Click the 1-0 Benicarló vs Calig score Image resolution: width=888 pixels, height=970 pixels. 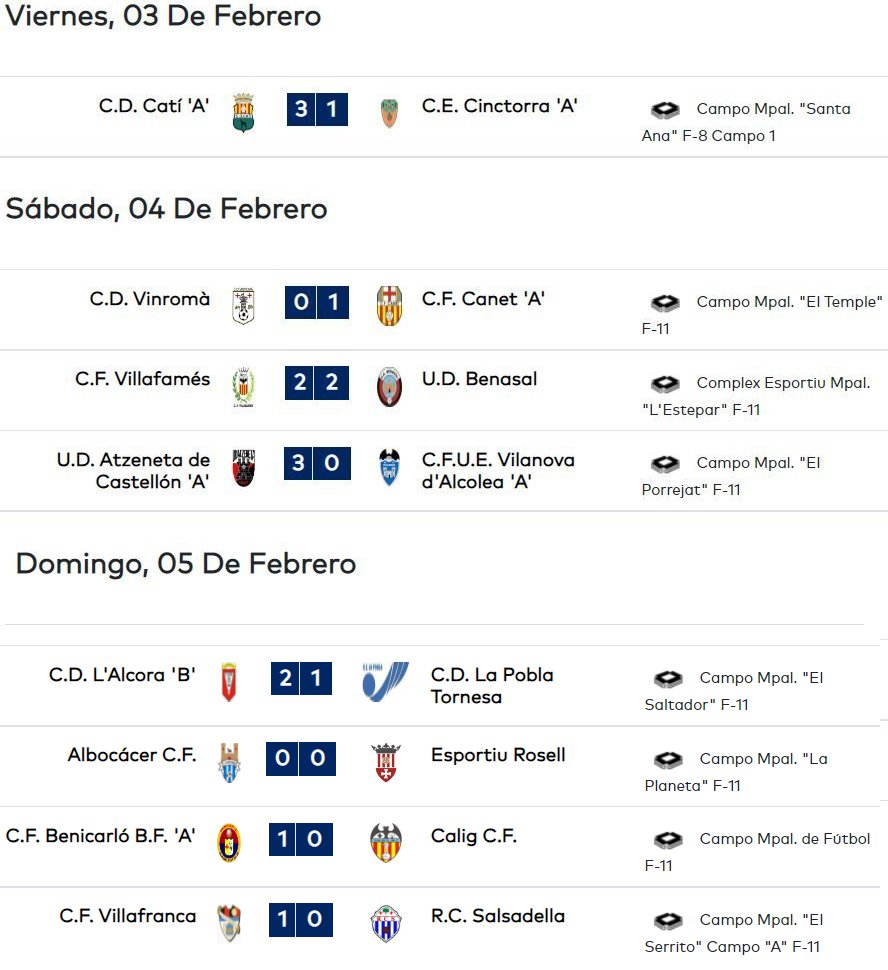(301, 839)
